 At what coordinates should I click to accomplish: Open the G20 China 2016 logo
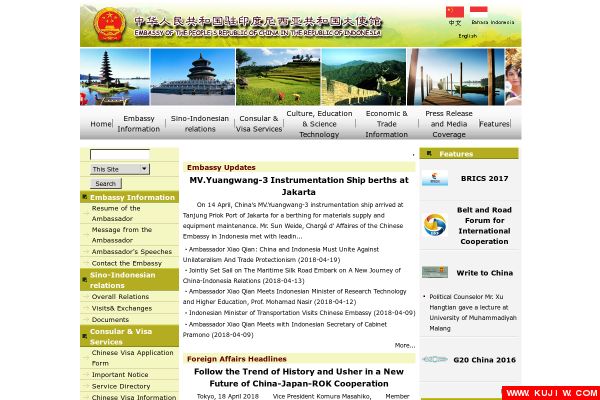coord(435,359)
